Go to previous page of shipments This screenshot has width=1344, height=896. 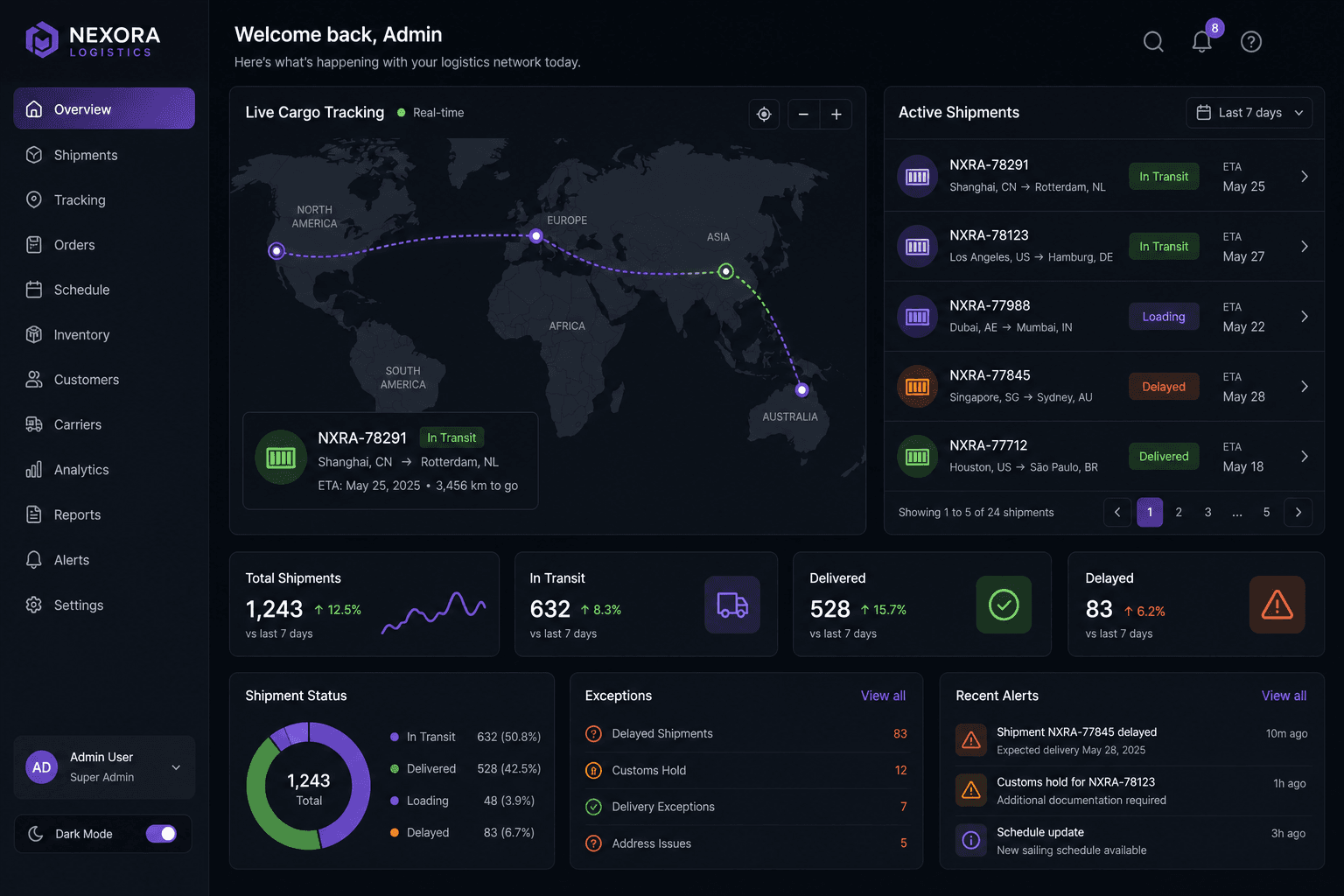(x=1117, y=513)
